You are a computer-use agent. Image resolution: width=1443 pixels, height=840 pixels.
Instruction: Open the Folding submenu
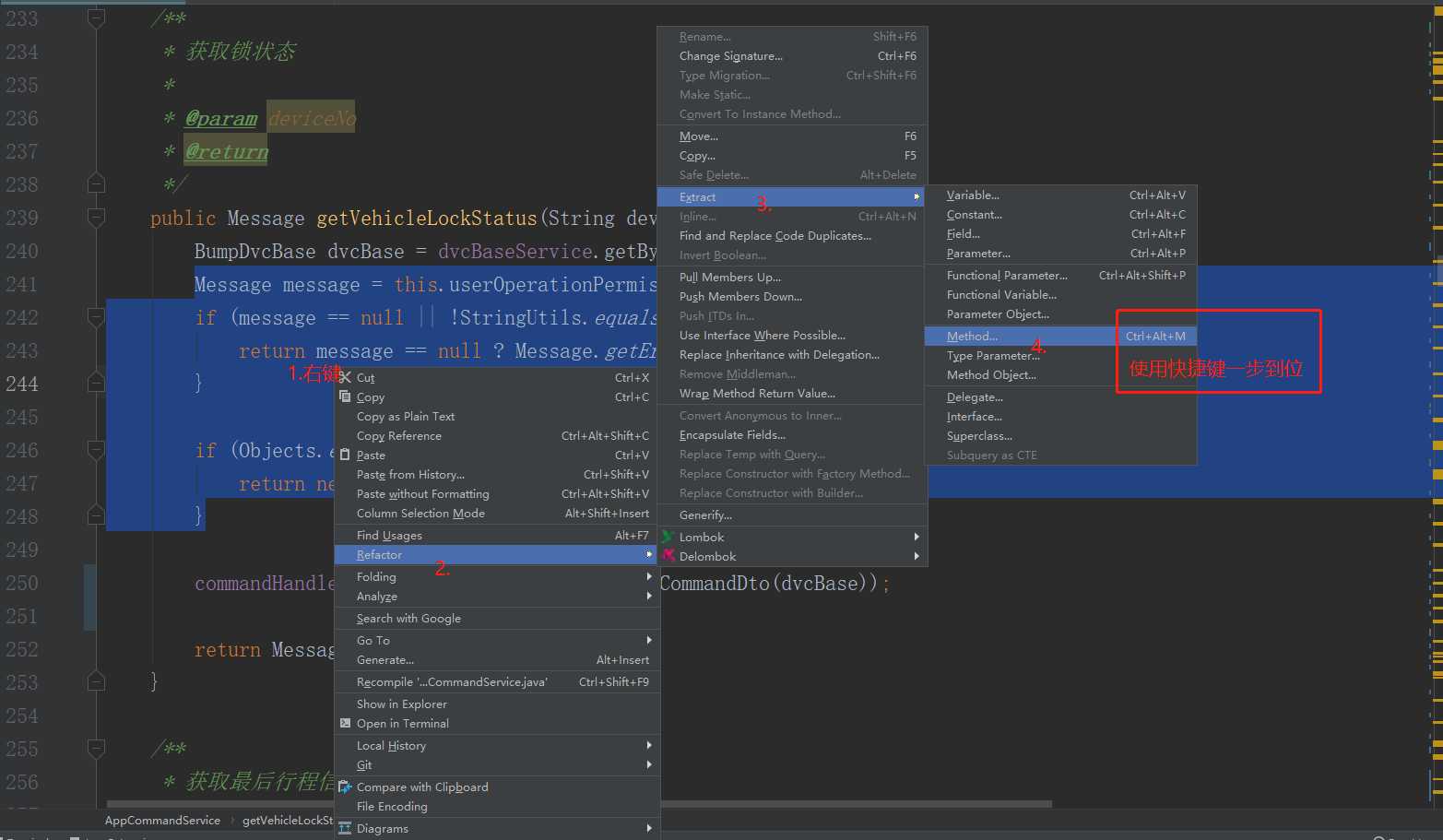(497, 576)
